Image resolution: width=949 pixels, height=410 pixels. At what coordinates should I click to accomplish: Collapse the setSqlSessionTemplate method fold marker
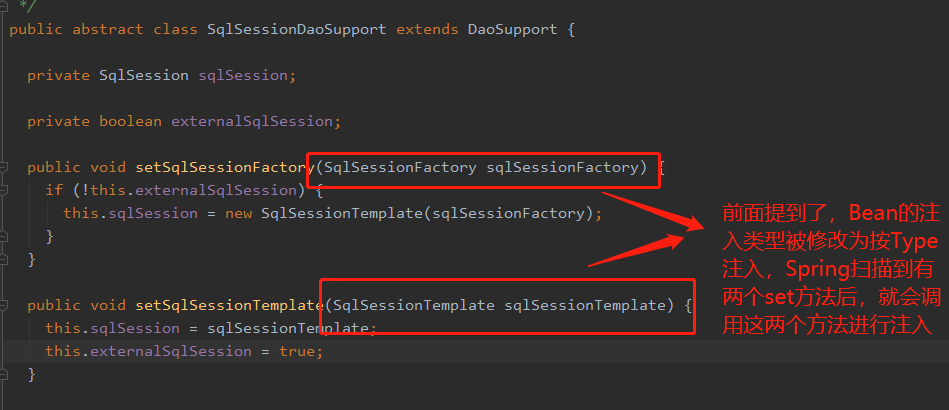tap(3, 305)
